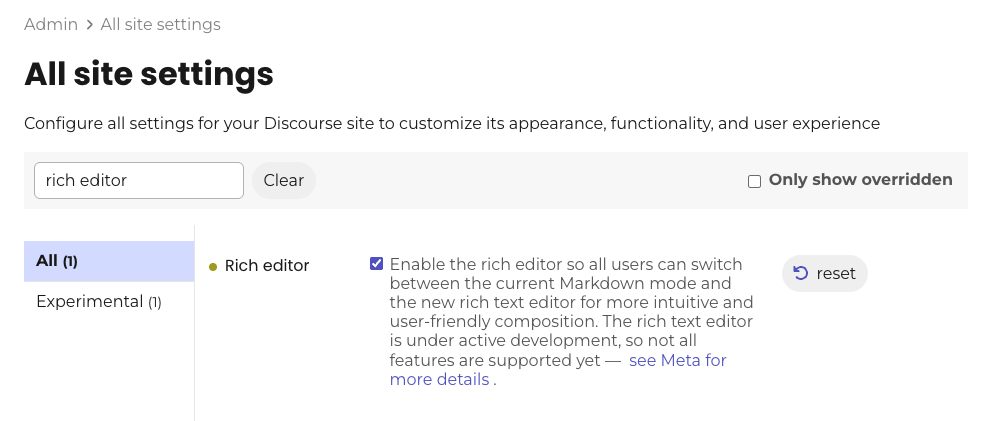The width and height of the screenshot is (982, 421).
Task: Click the Rich editor description paragraph
Action: pyautogui.click(x=571, y=321)
